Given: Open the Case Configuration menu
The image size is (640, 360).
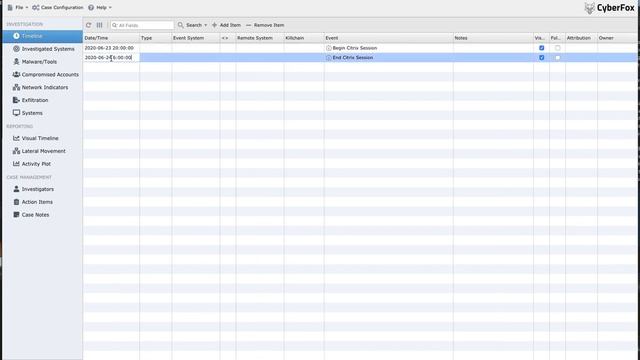Looking at the screenshot, I should [58, 7].
